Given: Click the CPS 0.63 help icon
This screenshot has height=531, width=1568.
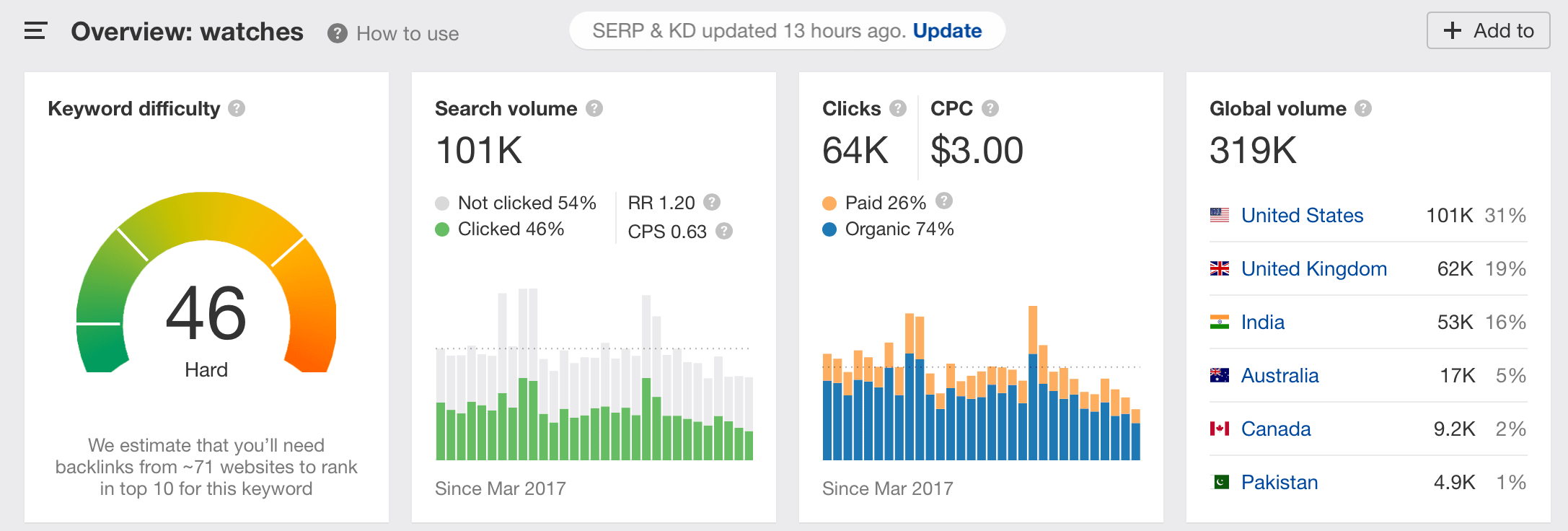Looking at the screenshot, I should (724, 231).
